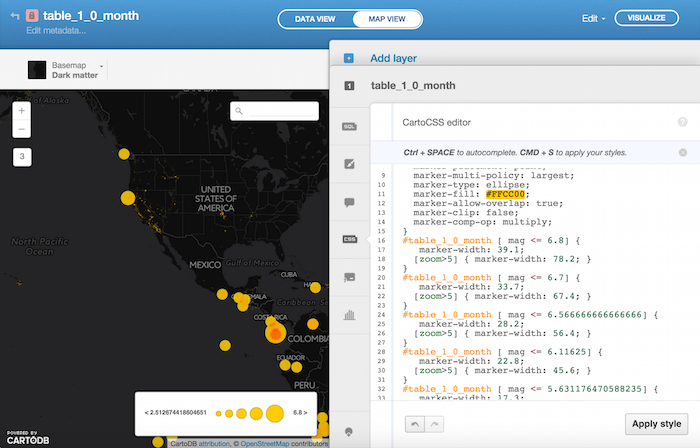Click the redo arrow button
This screenshot has height=448, width=700.
(434, 424)
